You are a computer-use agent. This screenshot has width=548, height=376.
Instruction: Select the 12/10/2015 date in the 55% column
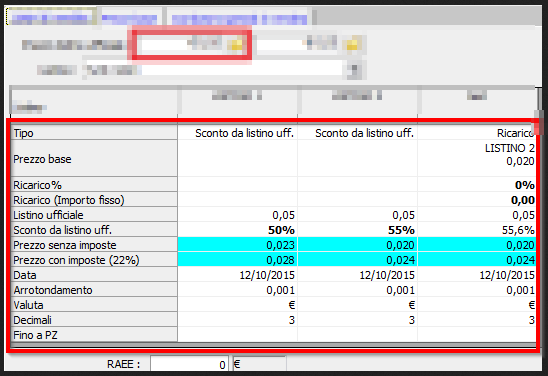click(x=358, y=275)
